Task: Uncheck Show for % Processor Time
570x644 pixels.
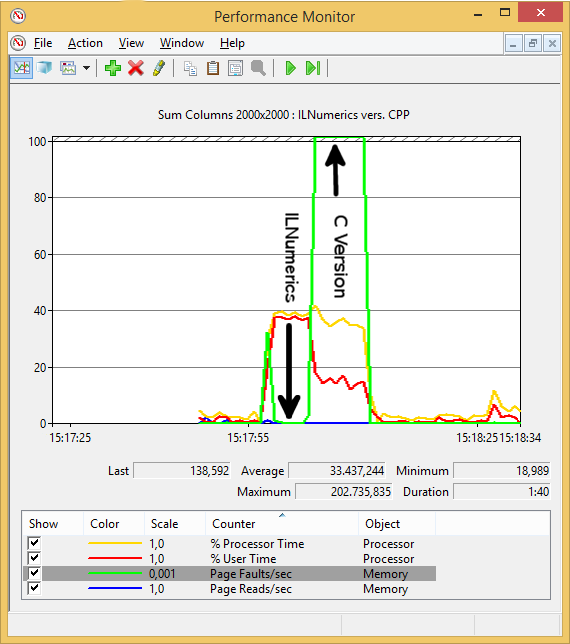Action: coord(34,543)
